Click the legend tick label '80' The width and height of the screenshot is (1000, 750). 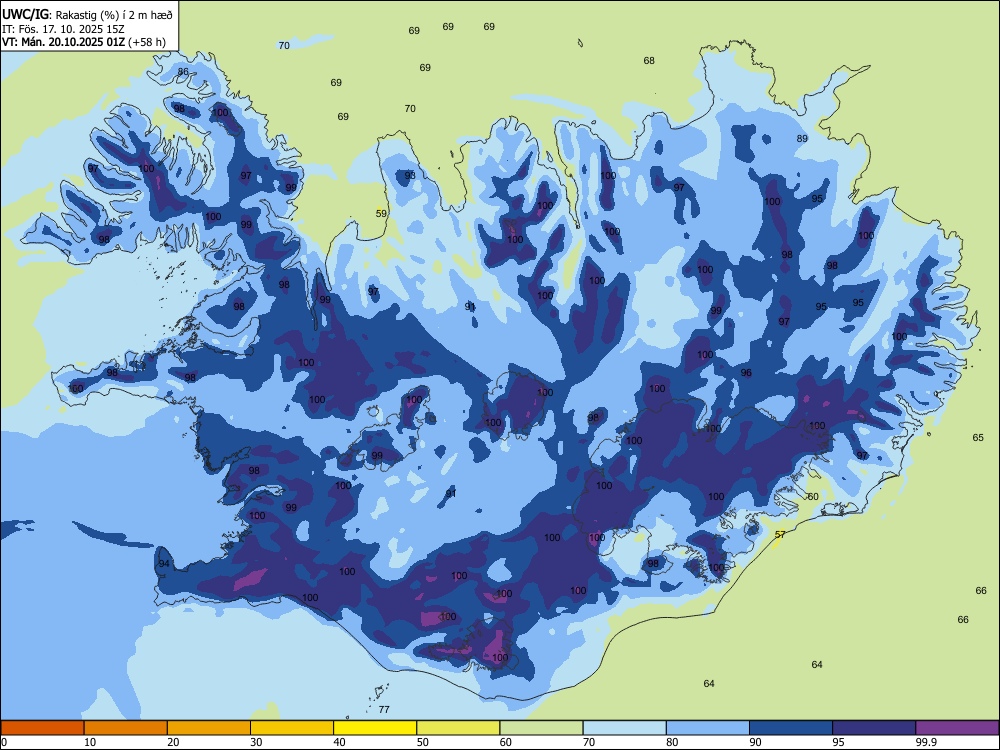click(672, 742)
